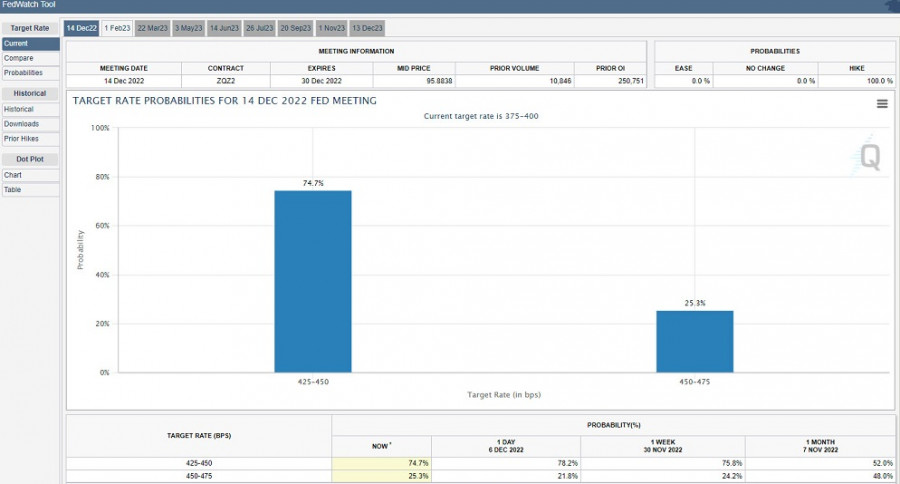Switch to the 1 Feb23 meeting tab
Image resolution: width=900 pixels, height=484 pixels.
click(x=116, y=28)
